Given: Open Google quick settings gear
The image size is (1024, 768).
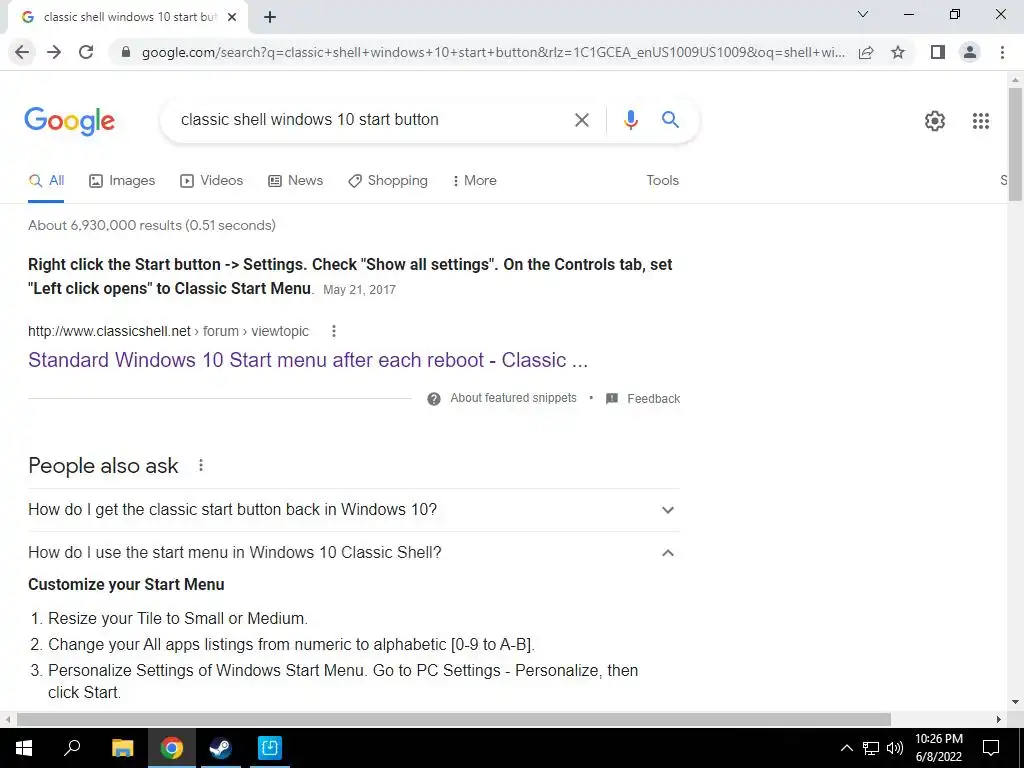Looking at the screenshot, I should coord(935,121).
